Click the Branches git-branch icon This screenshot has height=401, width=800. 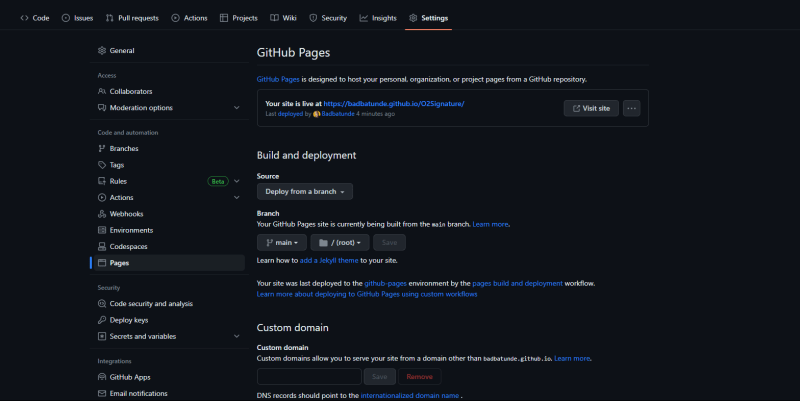coord(102,148)
